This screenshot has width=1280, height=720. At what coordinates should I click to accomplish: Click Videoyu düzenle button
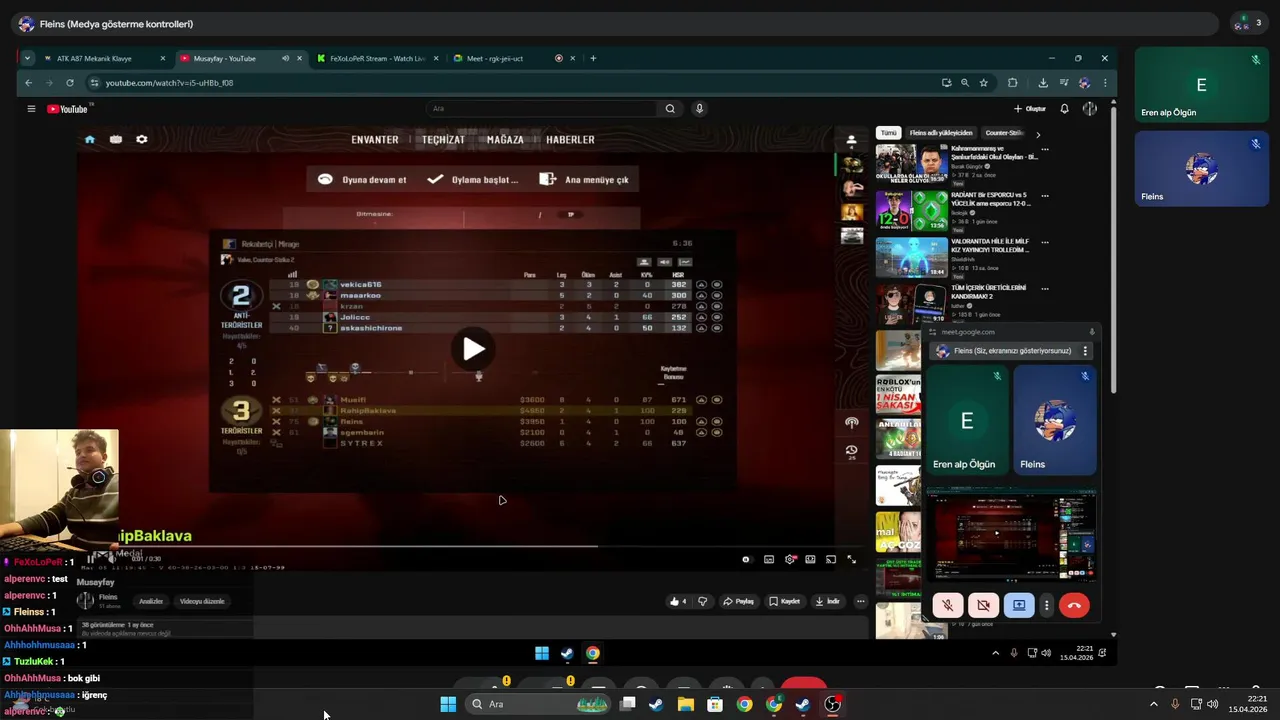202,601
